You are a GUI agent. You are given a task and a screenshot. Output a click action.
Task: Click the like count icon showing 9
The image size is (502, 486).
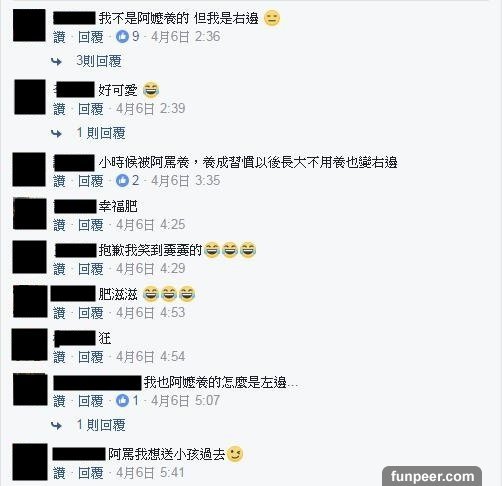[x=122, y=36]
